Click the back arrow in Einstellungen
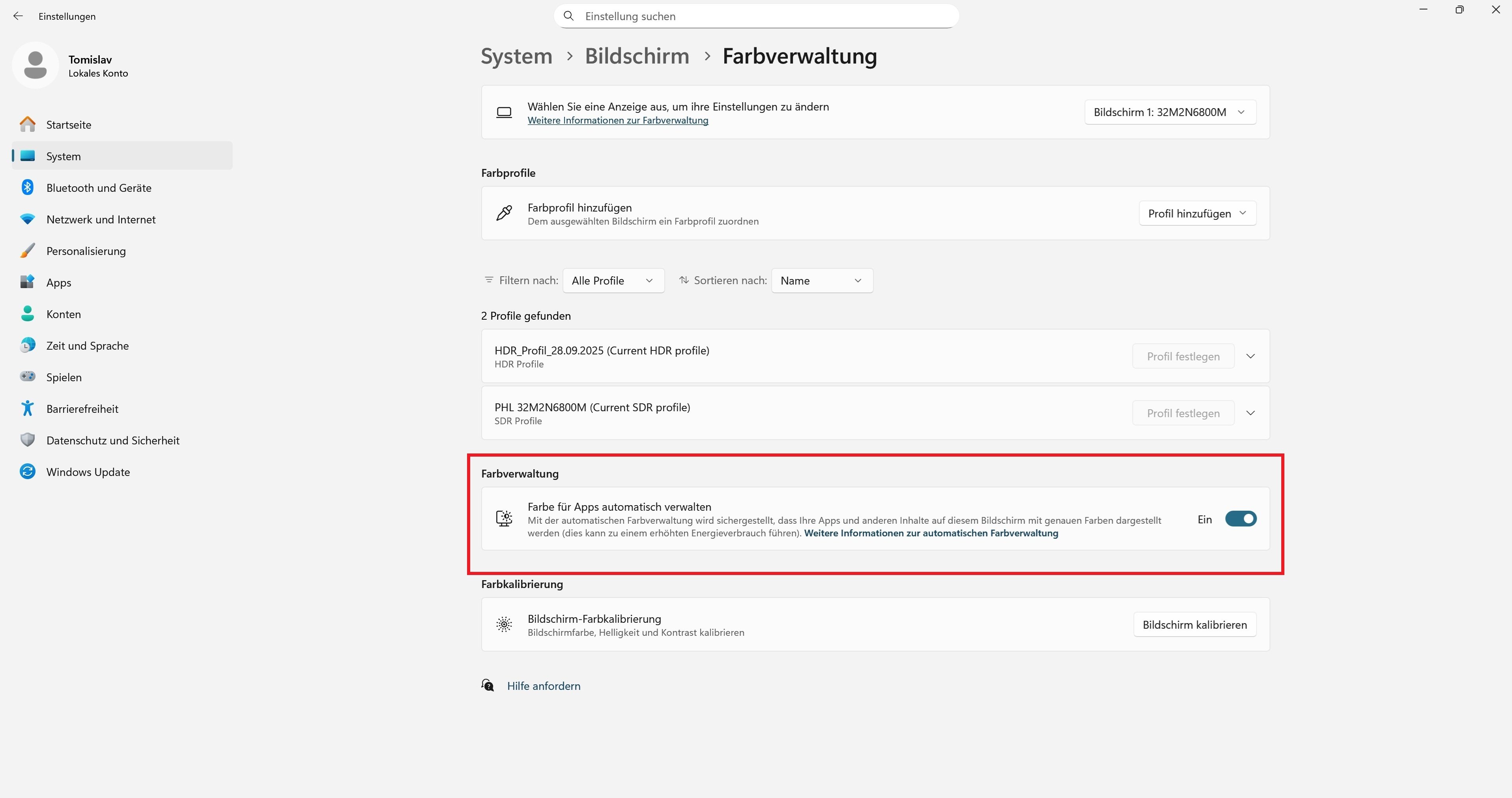This screenshot has height=798, width=1512. pyautogui.click(x=18, y=17)
